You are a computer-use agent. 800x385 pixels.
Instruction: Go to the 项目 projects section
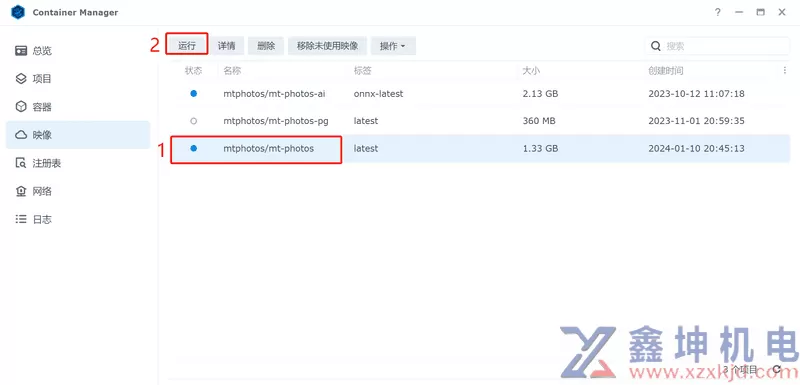point(78,79)
